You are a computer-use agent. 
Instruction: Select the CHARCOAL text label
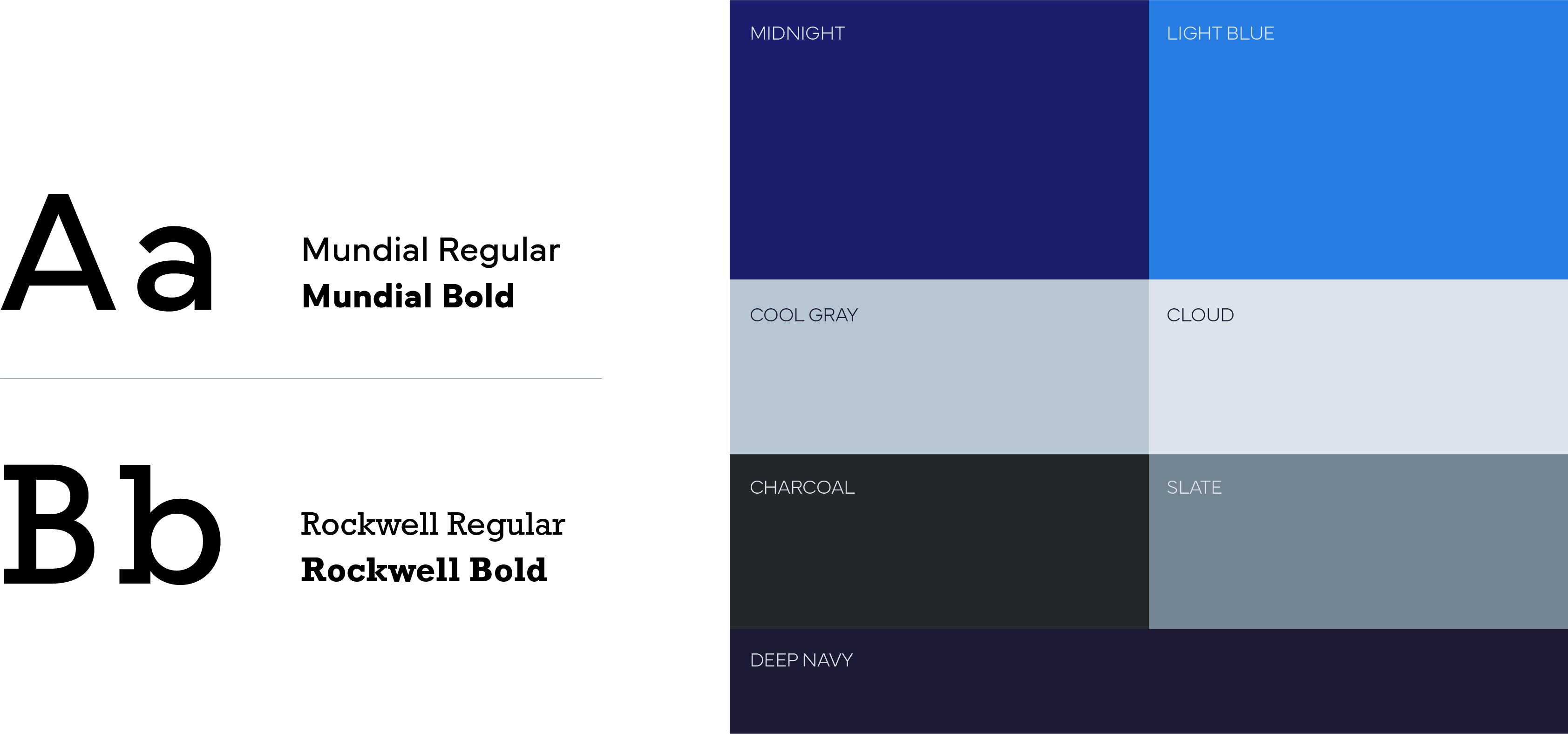point(801,488)
